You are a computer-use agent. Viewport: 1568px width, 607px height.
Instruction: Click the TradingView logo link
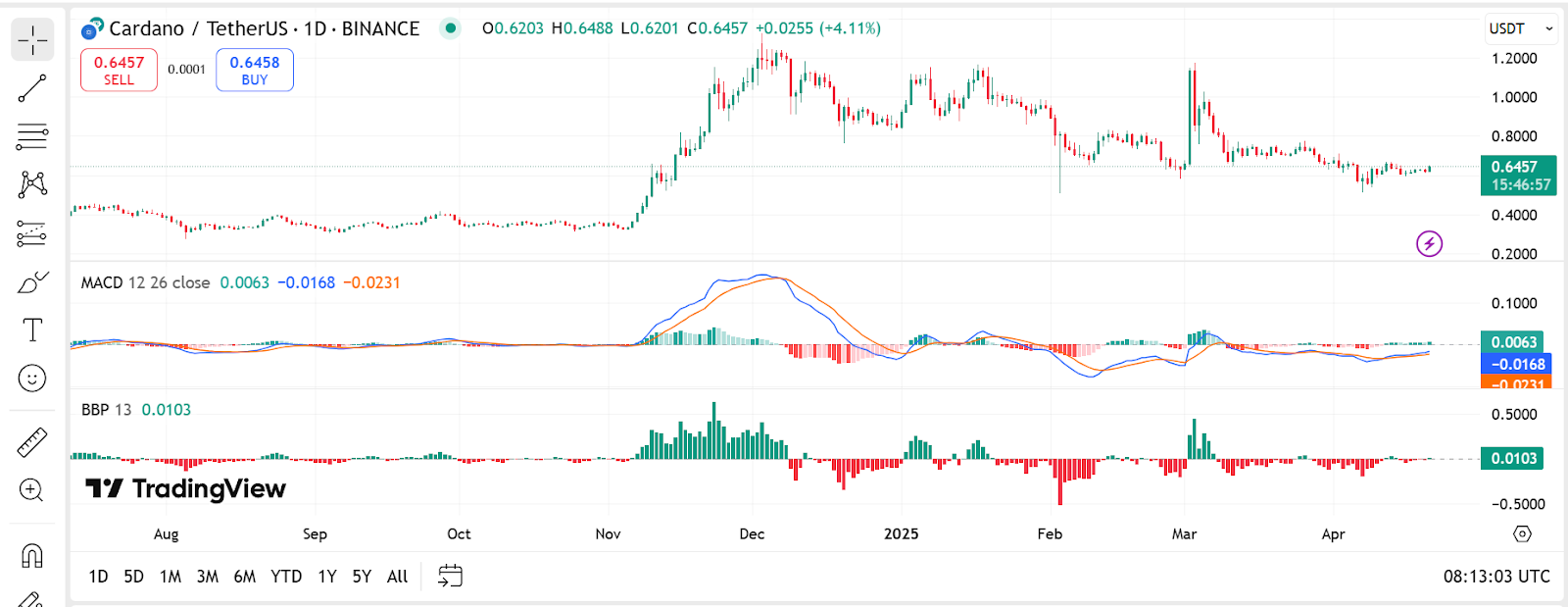tap(185, 488)
